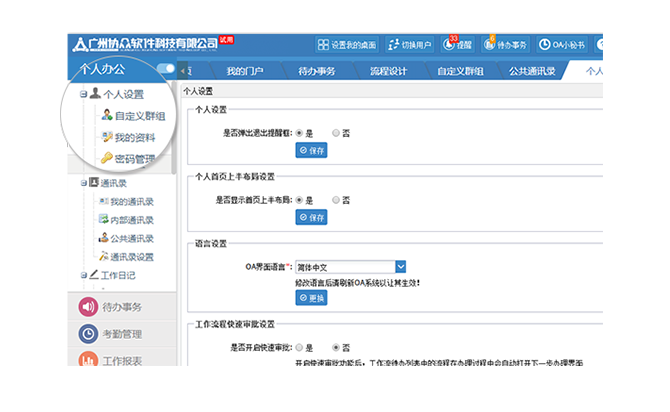Select 否 for 是否弹出退出提醒框
Image resolution: width=670 pixels, height=412 pixels.
(336, 132)
